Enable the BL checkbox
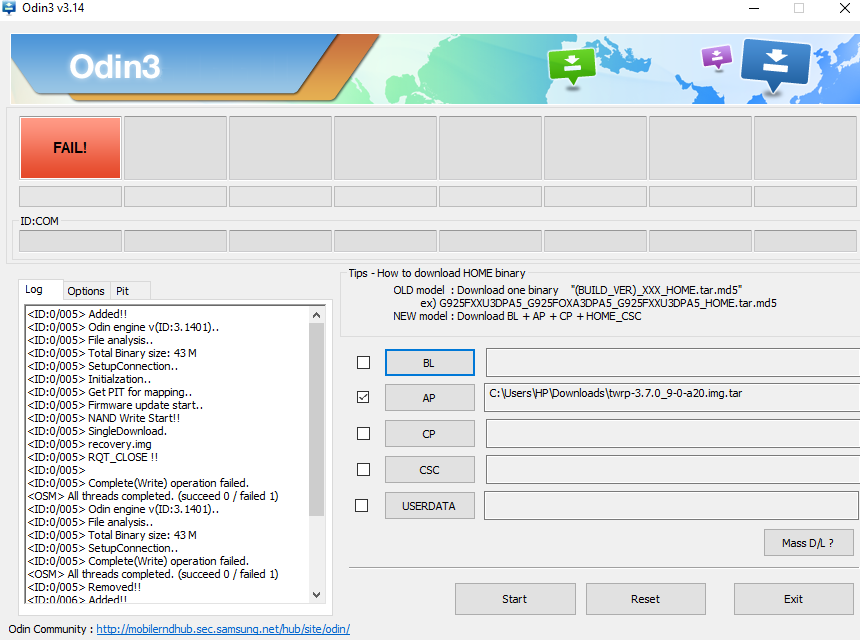The image size is (860, 640). tap(363, 363)
